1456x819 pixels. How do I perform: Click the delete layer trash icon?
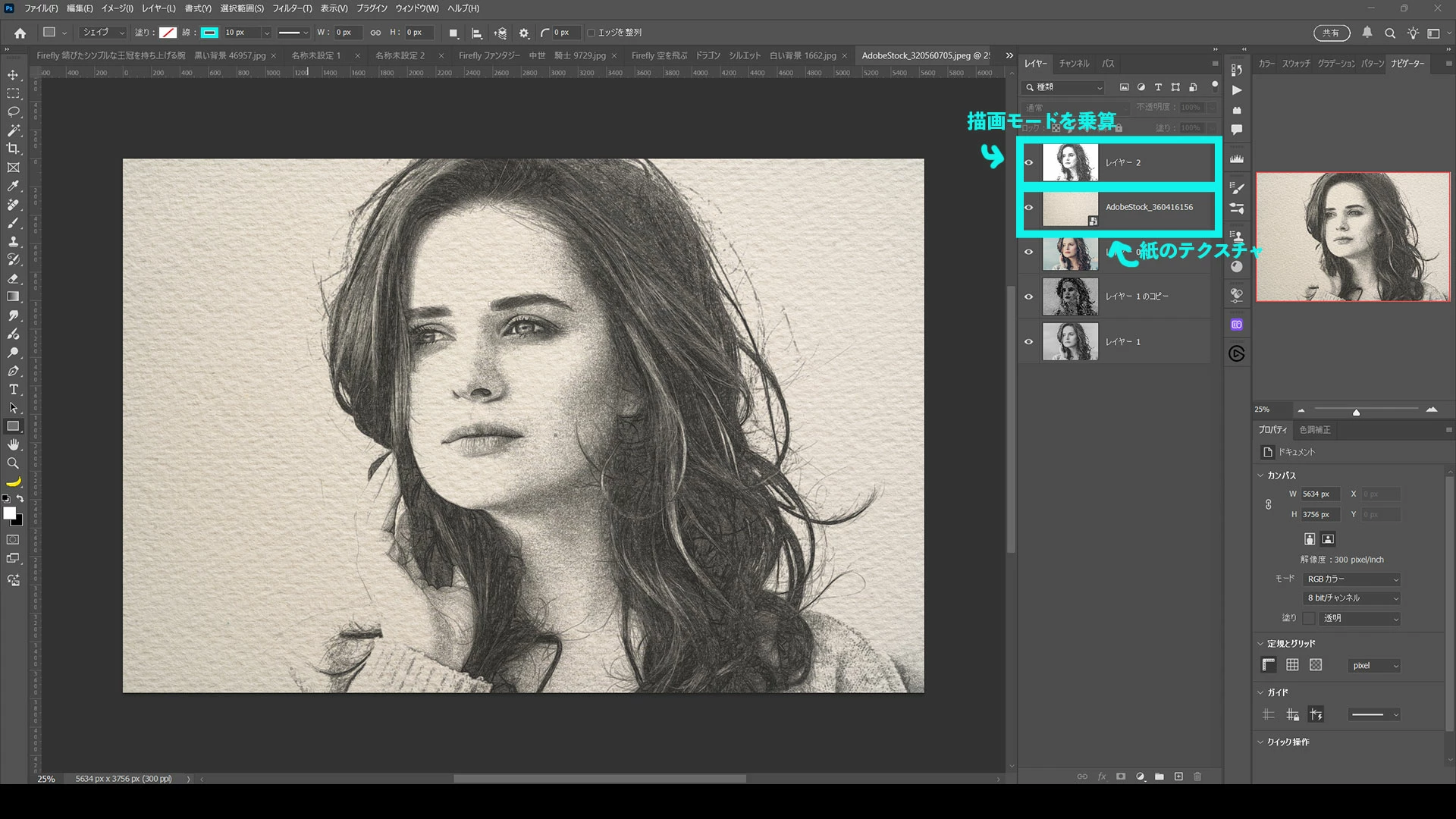tap(1197, 777)
